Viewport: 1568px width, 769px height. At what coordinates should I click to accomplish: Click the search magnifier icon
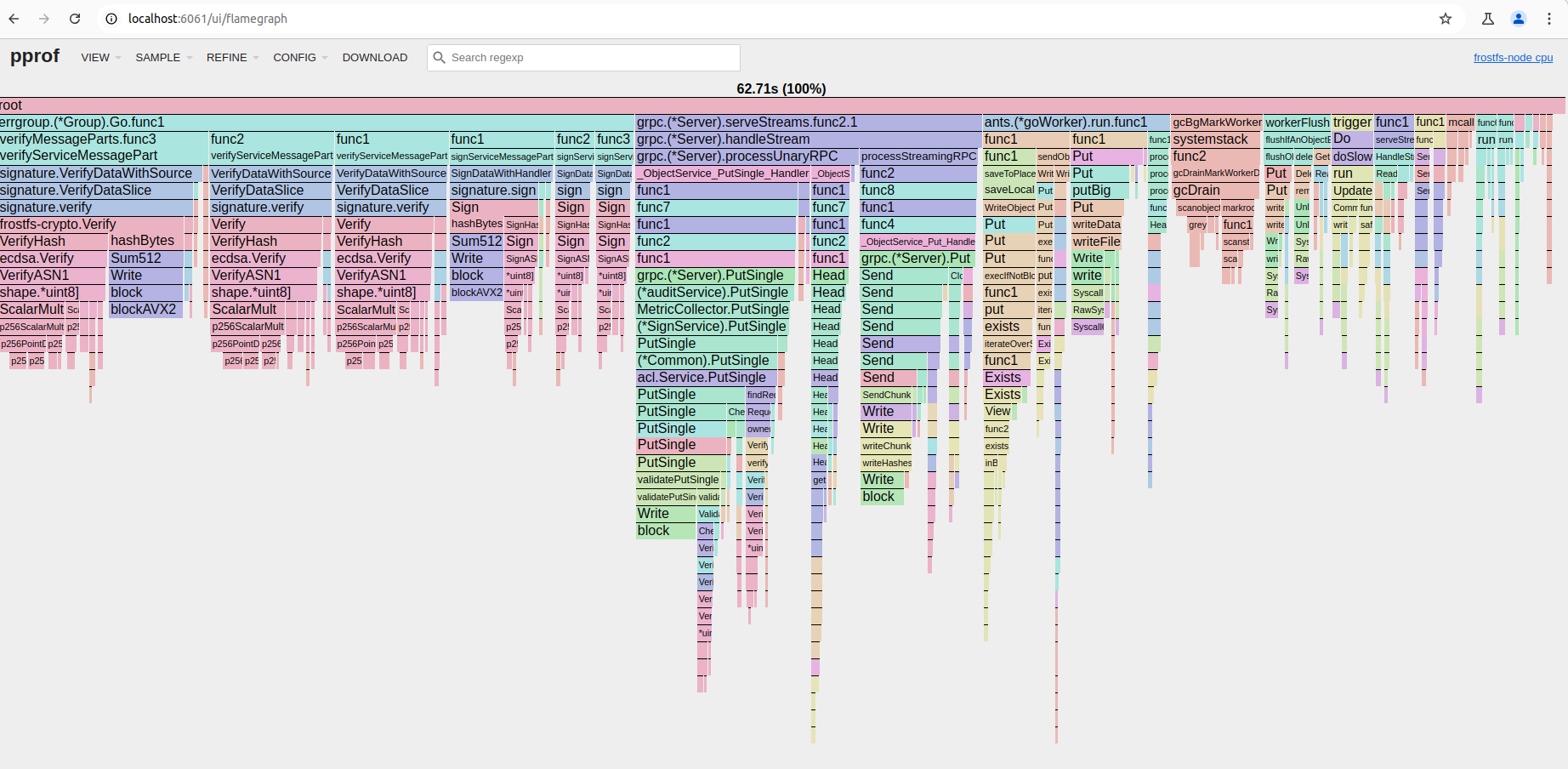click(440, 57)
